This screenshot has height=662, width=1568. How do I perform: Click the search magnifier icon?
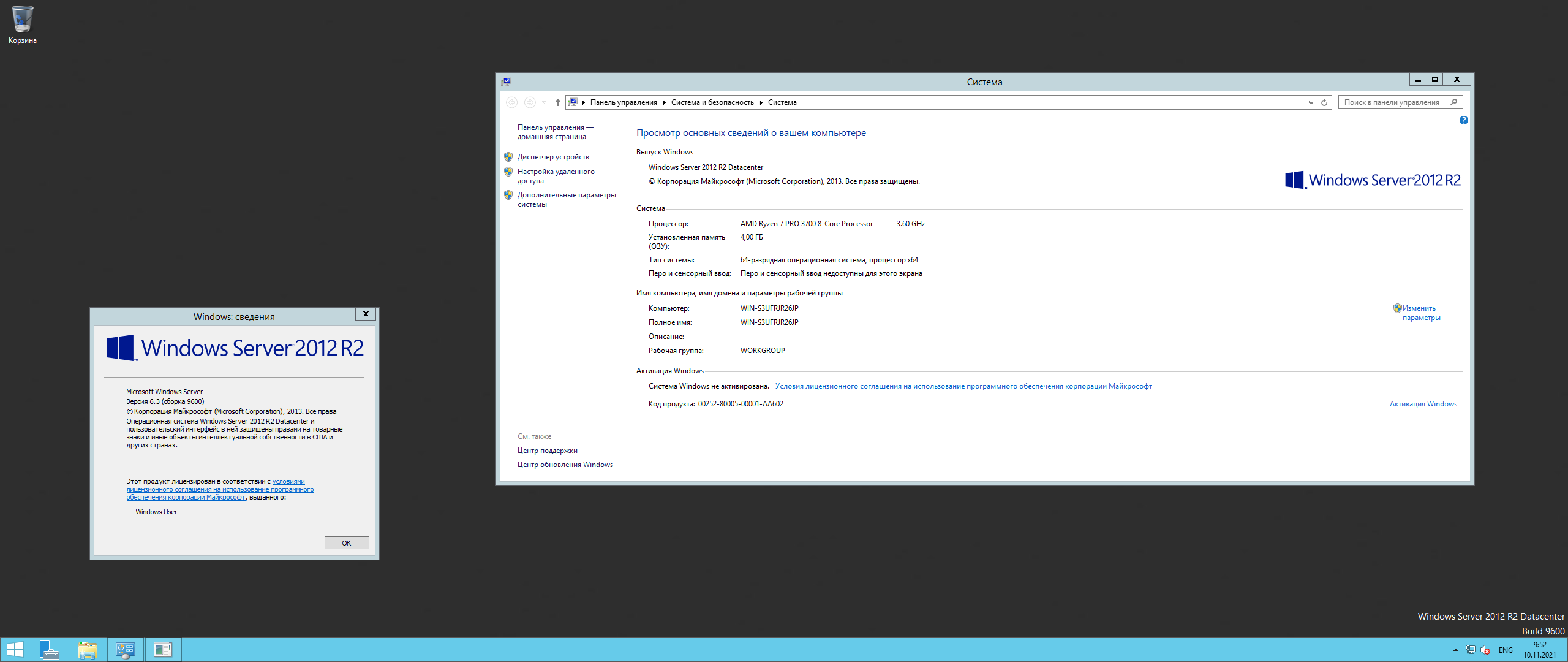click(1454, 102)
